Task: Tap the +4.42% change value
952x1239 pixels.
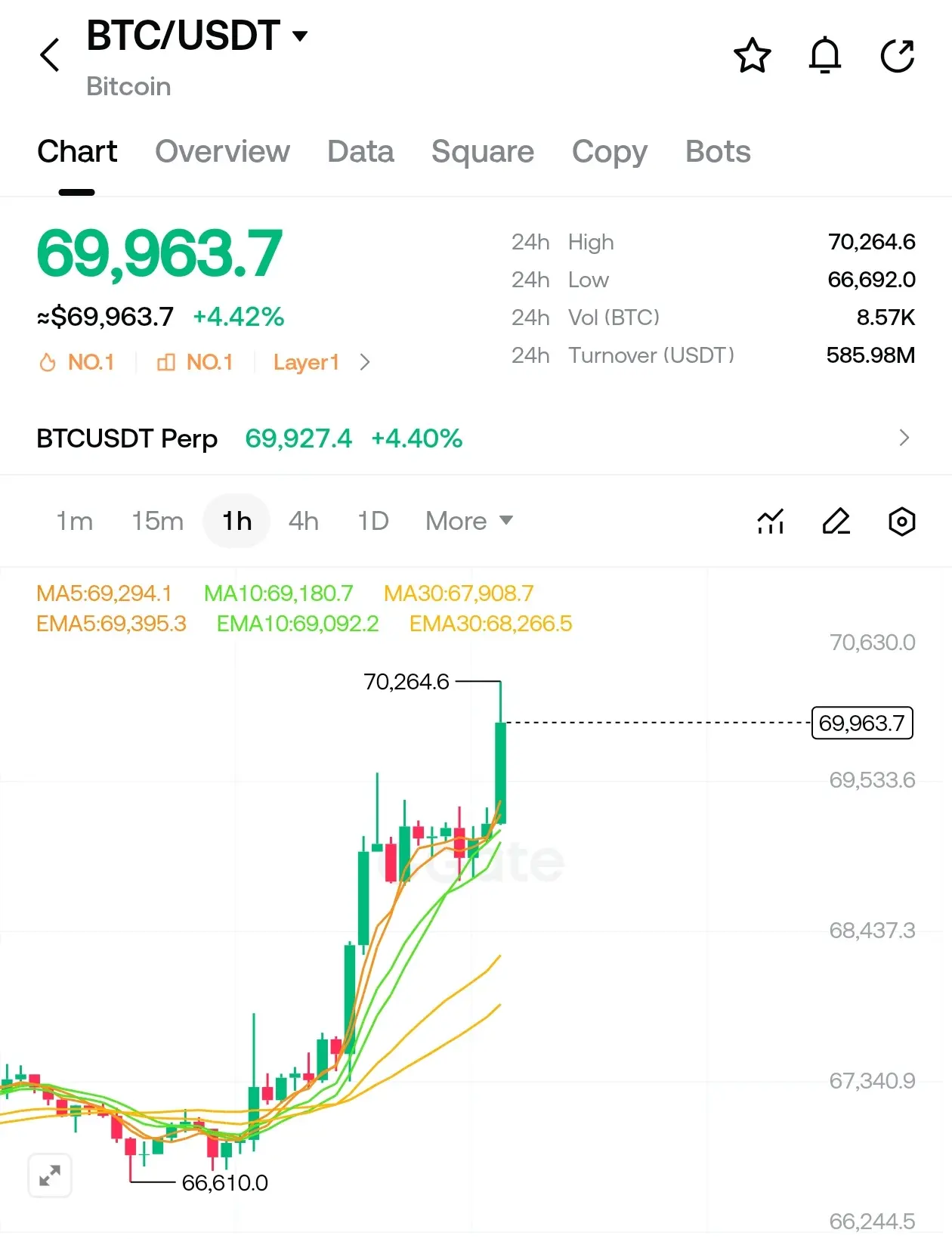Action: [239, 317]
